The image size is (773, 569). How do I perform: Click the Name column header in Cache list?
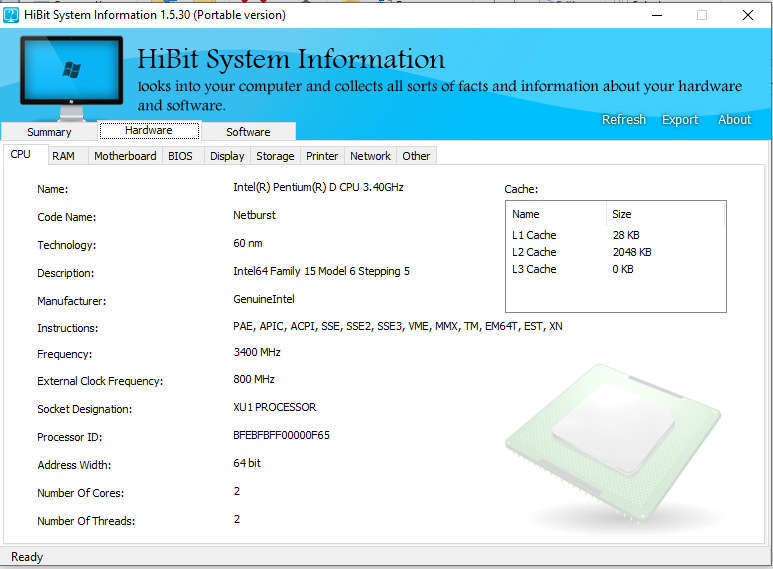(556, 214)
